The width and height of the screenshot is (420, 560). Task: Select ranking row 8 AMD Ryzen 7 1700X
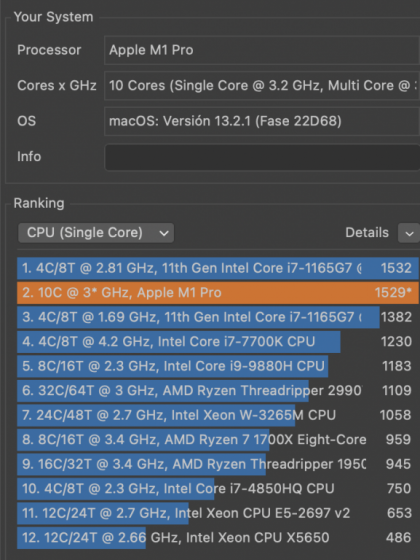218,440
